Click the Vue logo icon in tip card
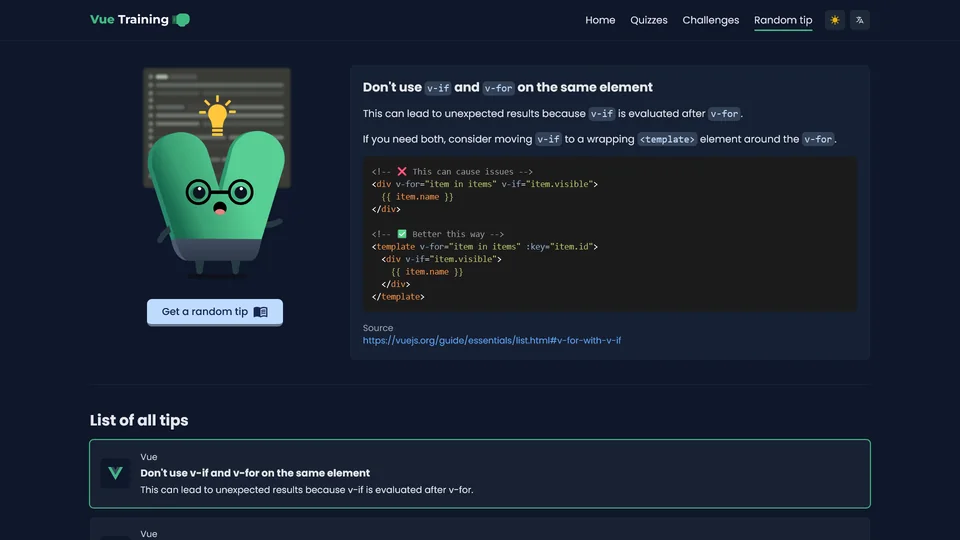This screenshot has width=960, height=540. (x=115, y=473)
